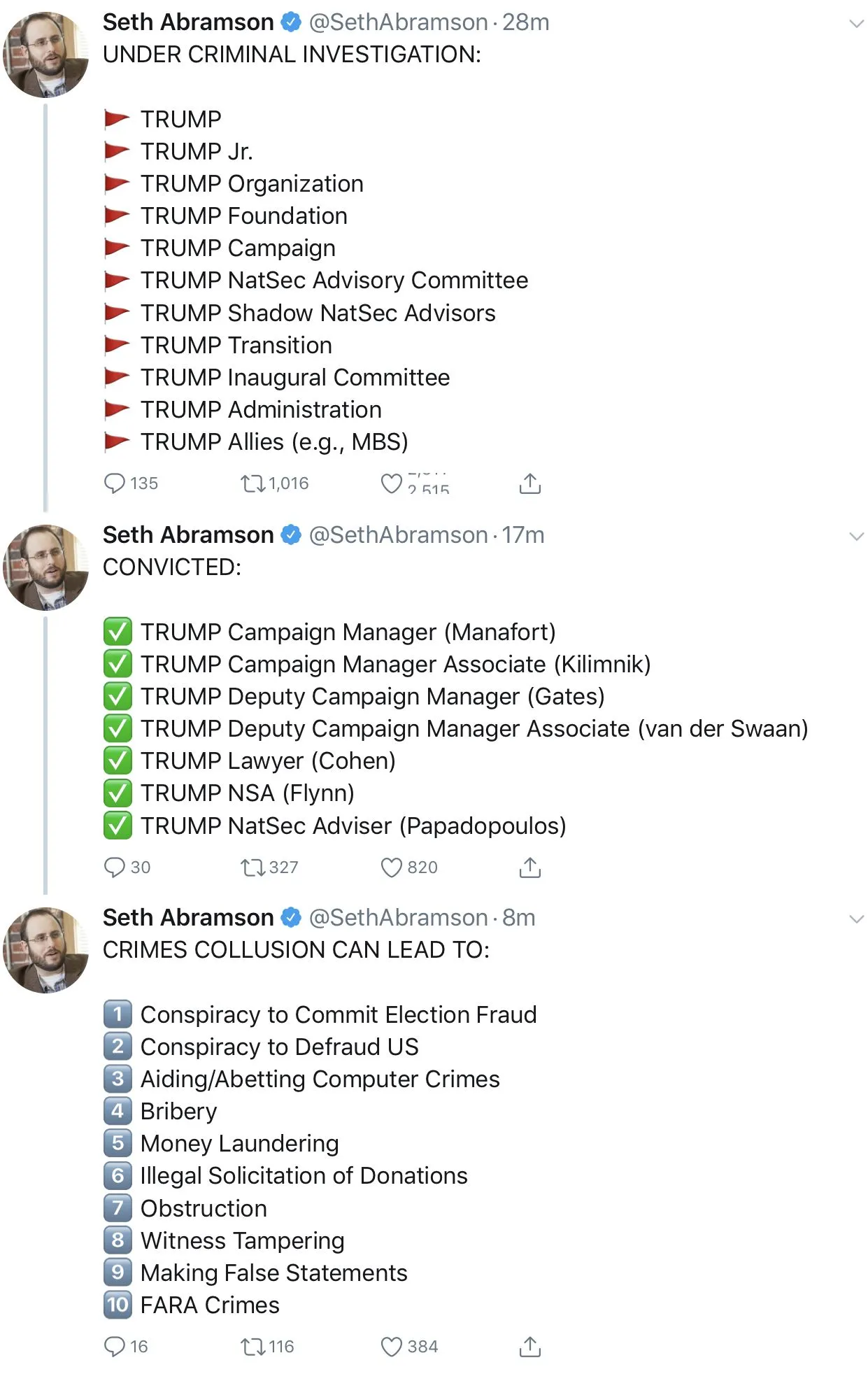The image size is (868, 1374).
Task: Open profile photo on the CONVICTED tweet
Action: [x=46, y=567]
